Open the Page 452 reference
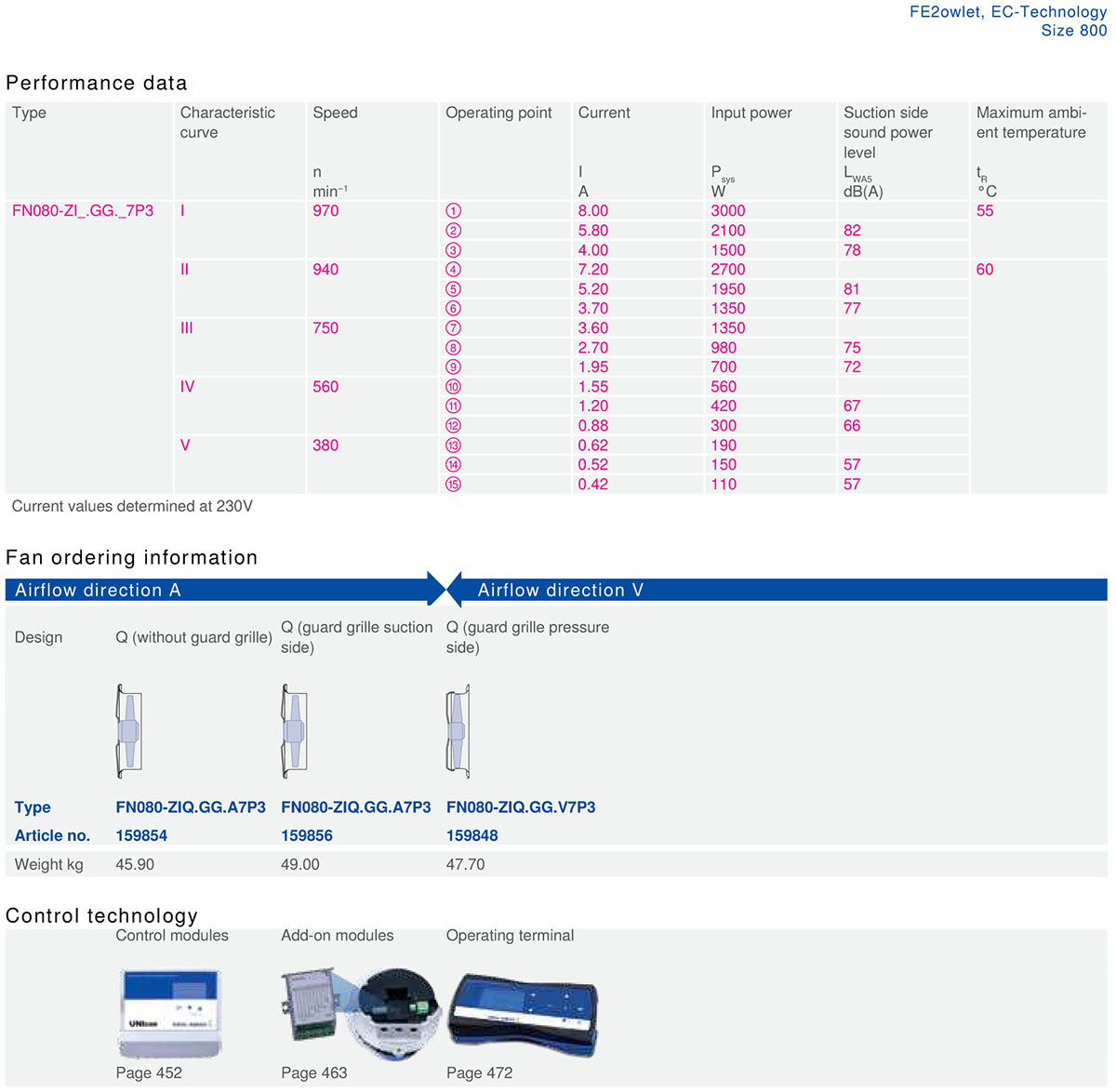 (x=149, y=1072)
